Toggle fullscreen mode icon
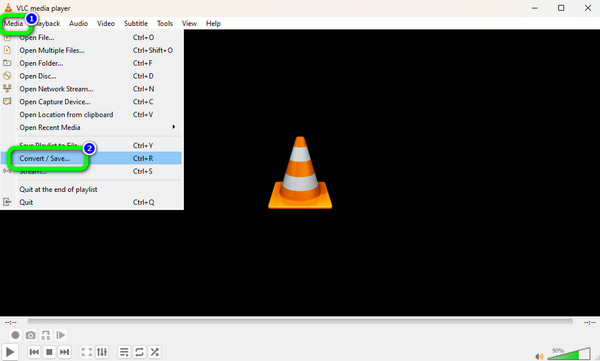 click(x=87, y=352)
